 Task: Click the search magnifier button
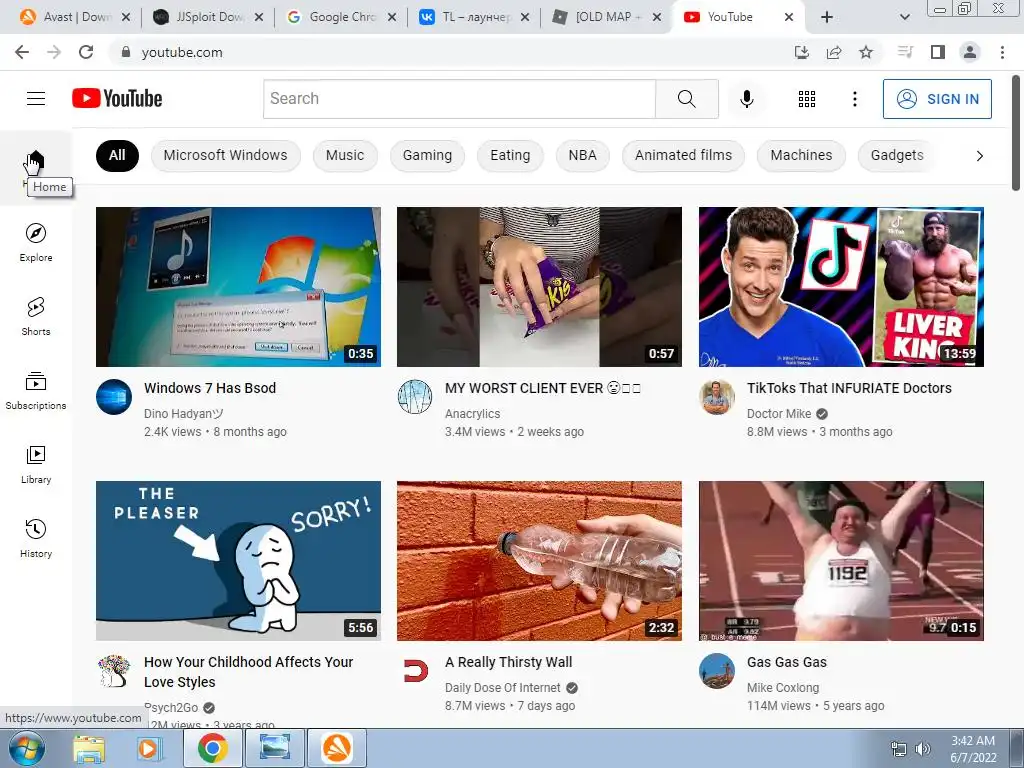pyautogui.click(x=686, y=99)
